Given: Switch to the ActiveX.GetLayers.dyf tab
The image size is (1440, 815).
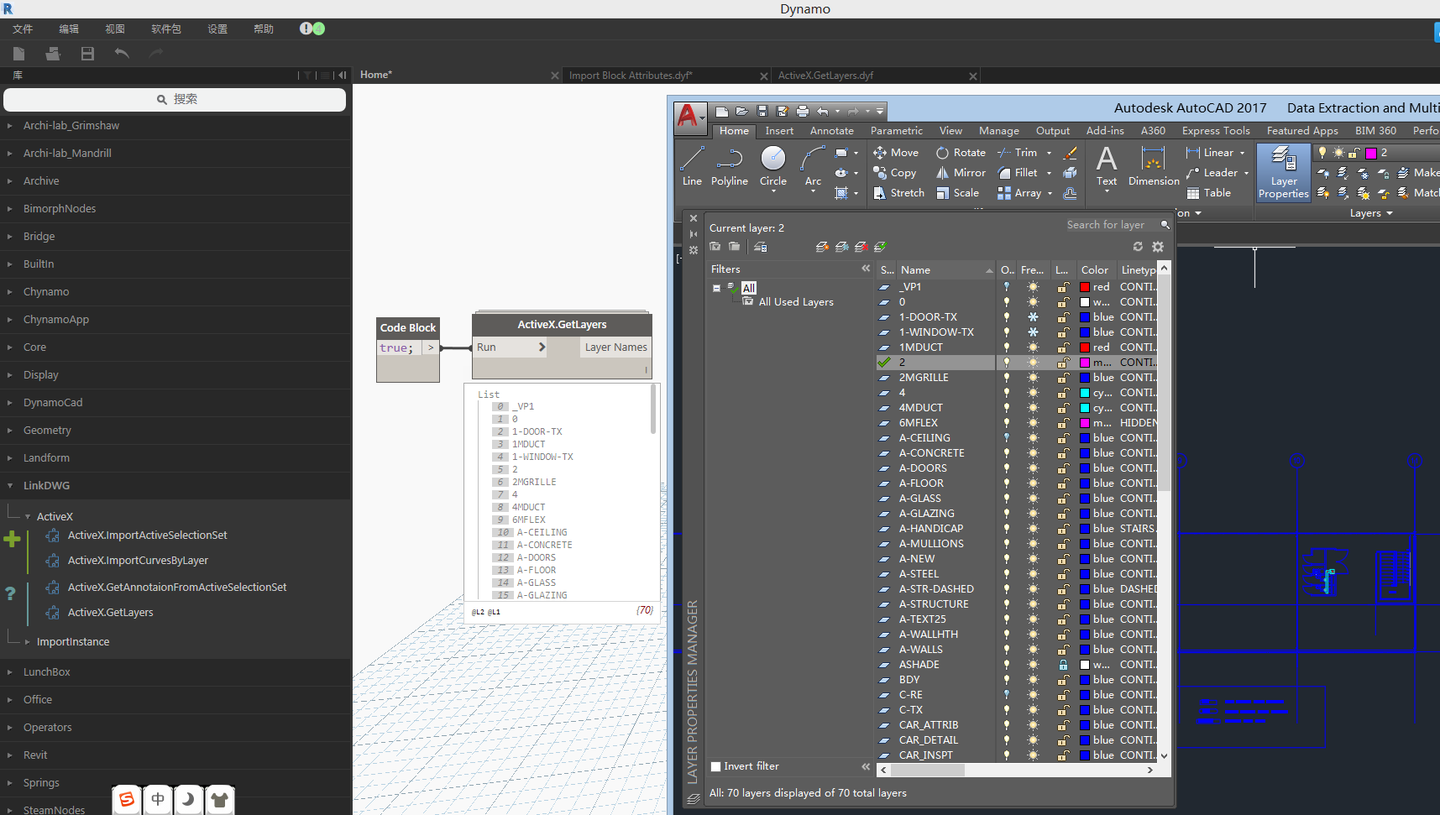Looking at the screenshot, I should (825, 75).
